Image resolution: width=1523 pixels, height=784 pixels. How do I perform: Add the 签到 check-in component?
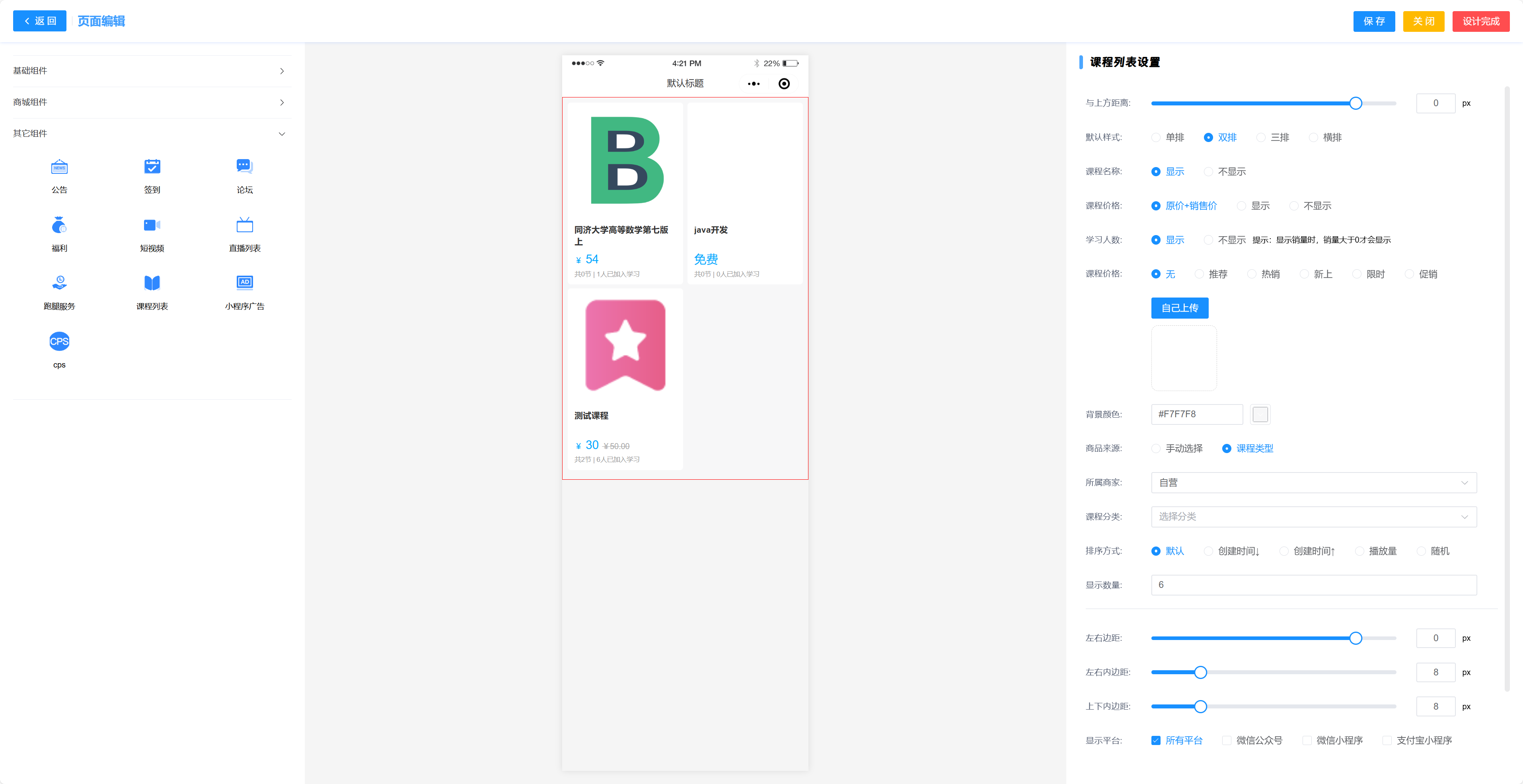[152, 167]
